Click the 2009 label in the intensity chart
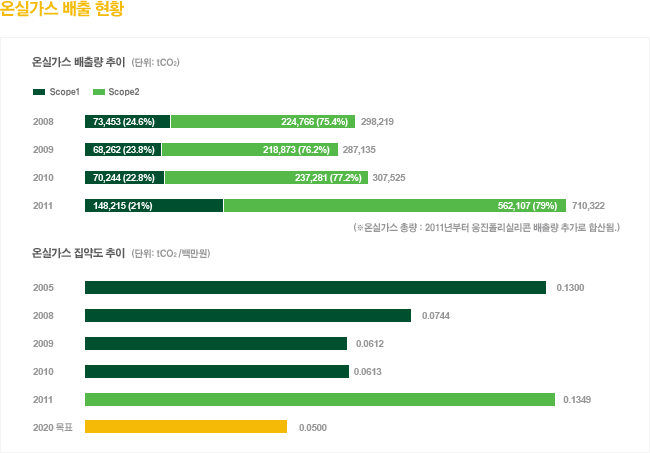650x453 pixels. pyautogui.click(x=44, y=344)
